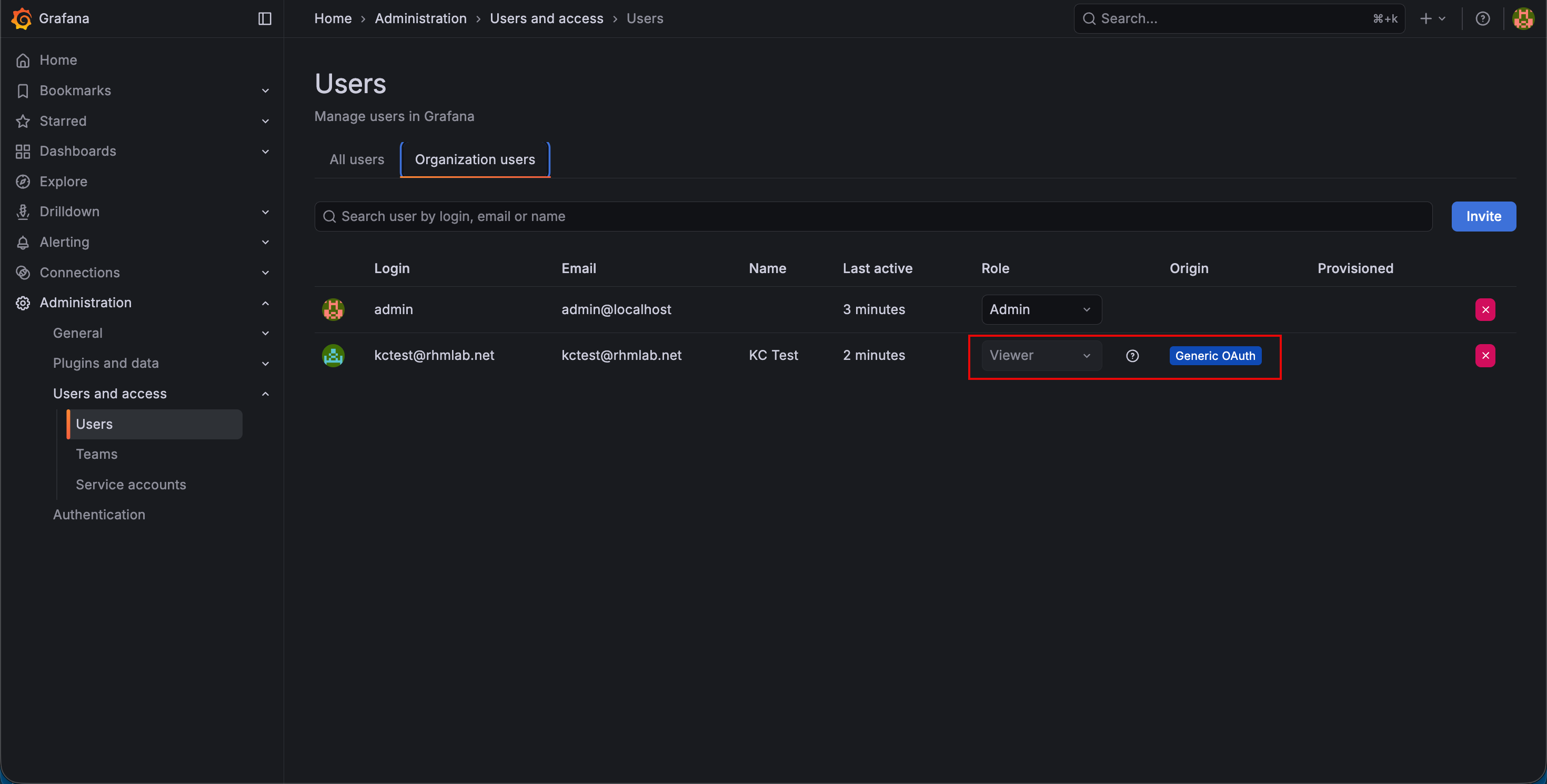Click the Explore compass icon in the sidebar
This screenshot has width=1547, height=784.
click(23, 182)
